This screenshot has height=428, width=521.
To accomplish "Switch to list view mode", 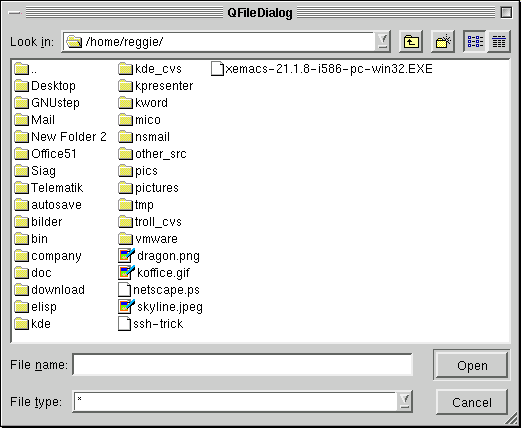I will [x=475, y=42].
